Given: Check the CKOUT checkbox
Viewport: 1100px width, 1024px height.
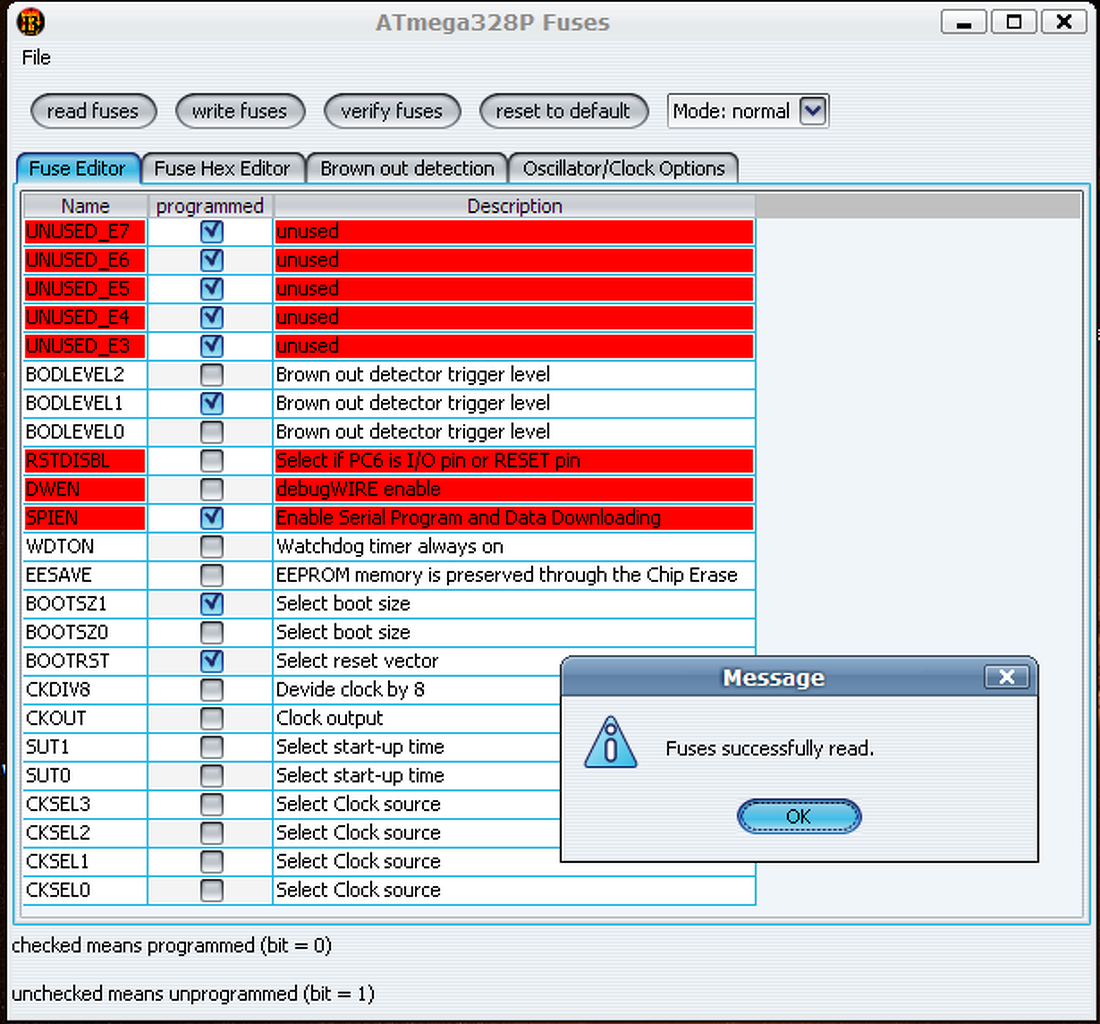Looking at the screenshot, I should 211,718.
